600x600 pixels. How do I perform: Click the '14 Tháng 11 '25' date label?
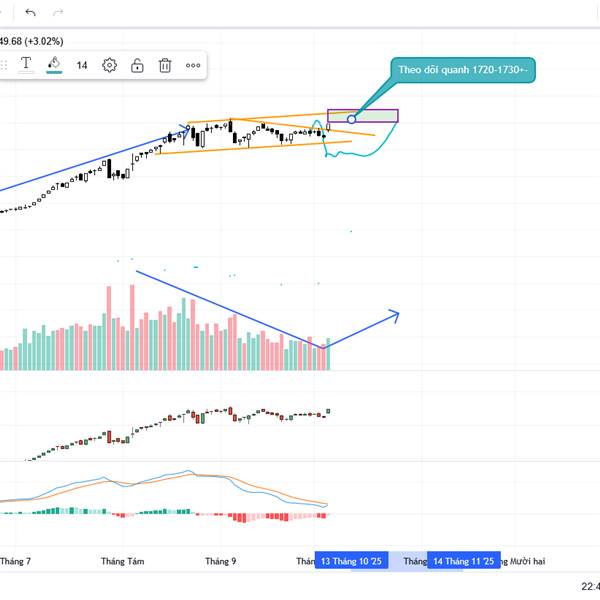coord(463,562)
